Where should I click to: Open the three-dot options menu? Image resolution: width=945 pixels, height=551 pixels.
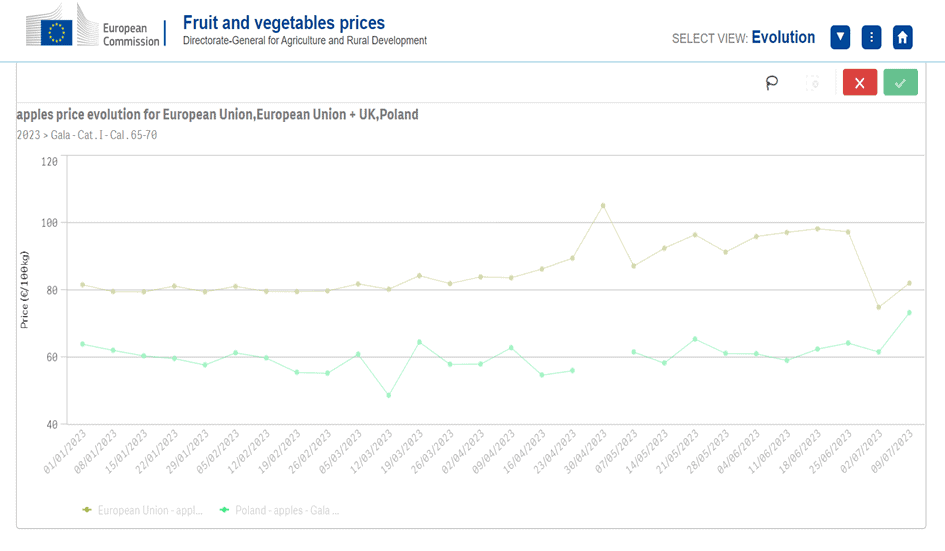pos(871,37)
